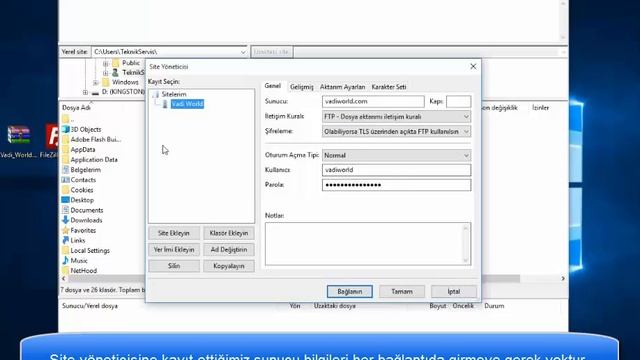Confirm with the Tamam button
This screenshot has height=360, width=640.
(x=402, y=291)
